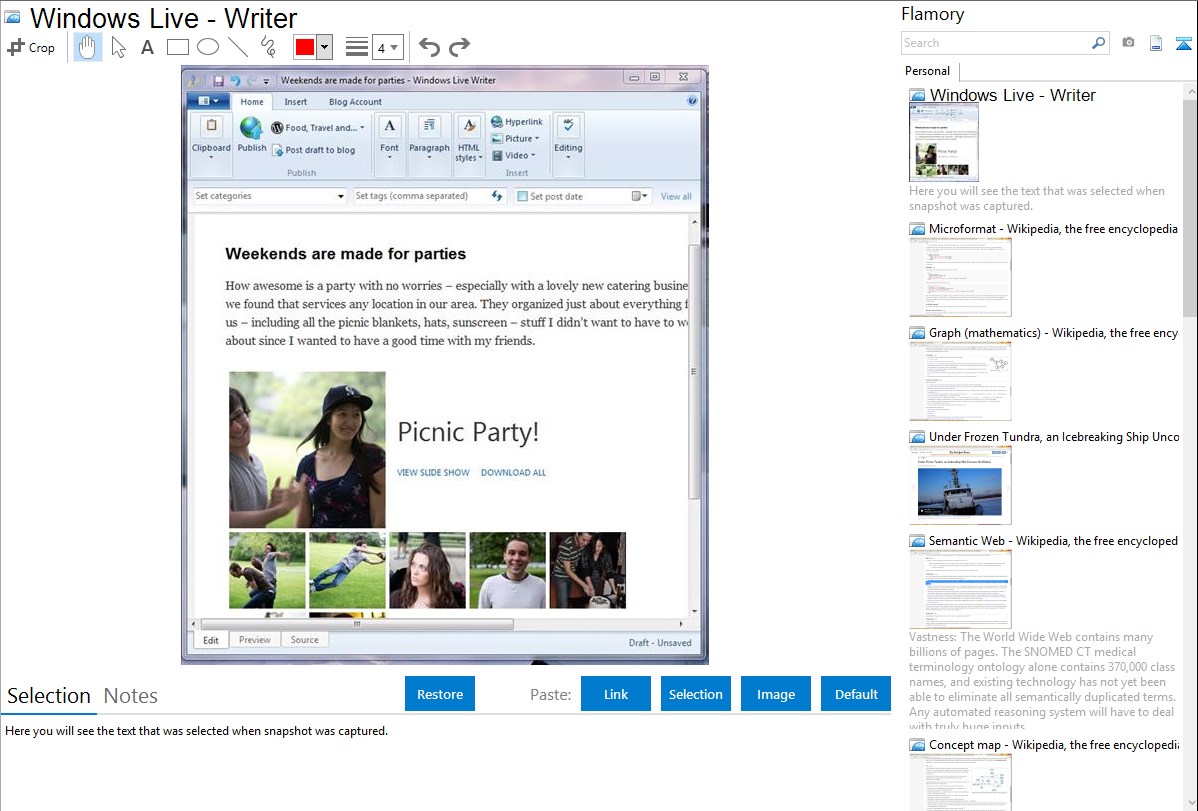Switch to the Notes tab
The height and width of the screenshot is (811, 1198).
131,696
